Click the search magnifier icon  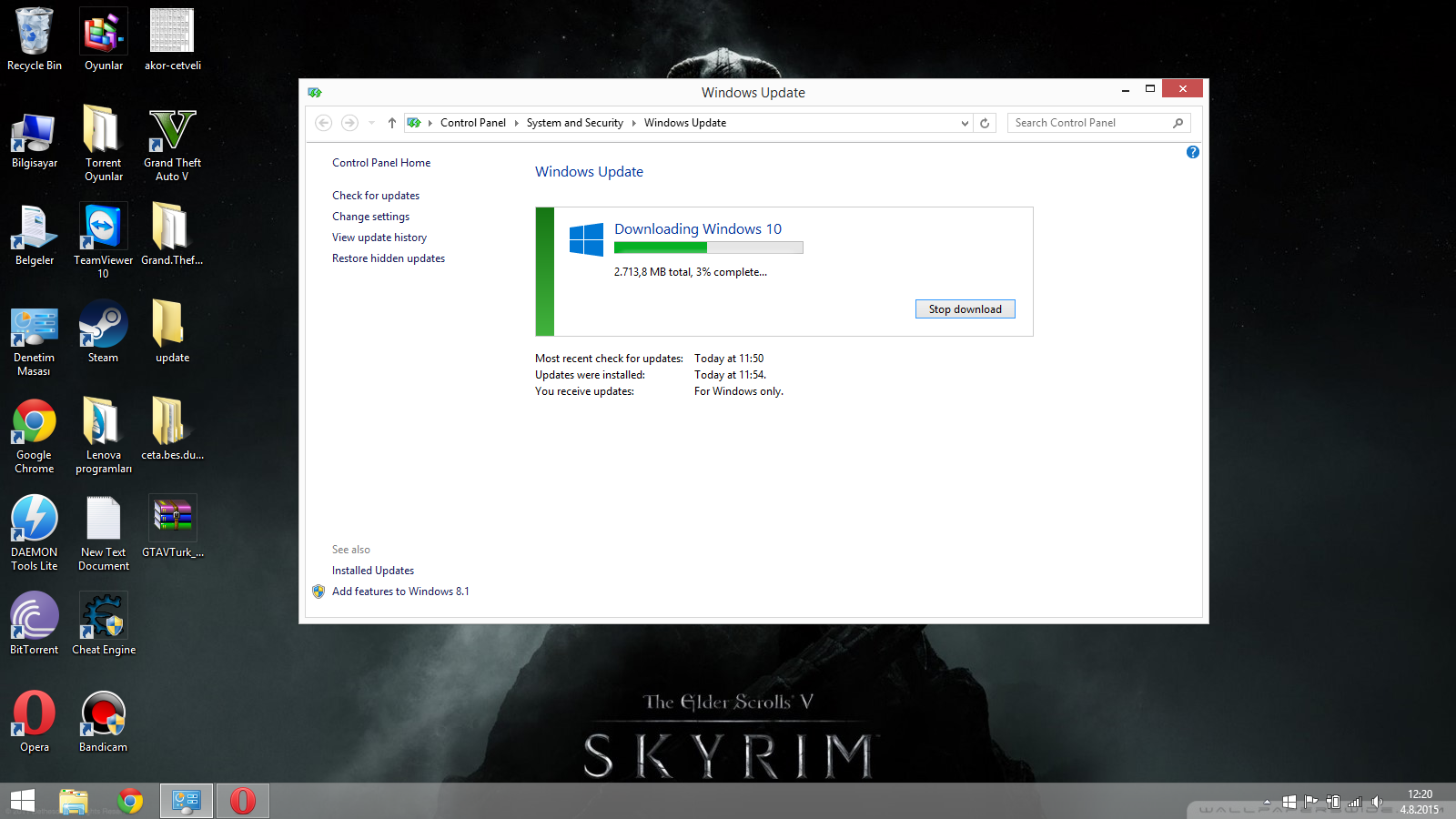coord(1178,123)
